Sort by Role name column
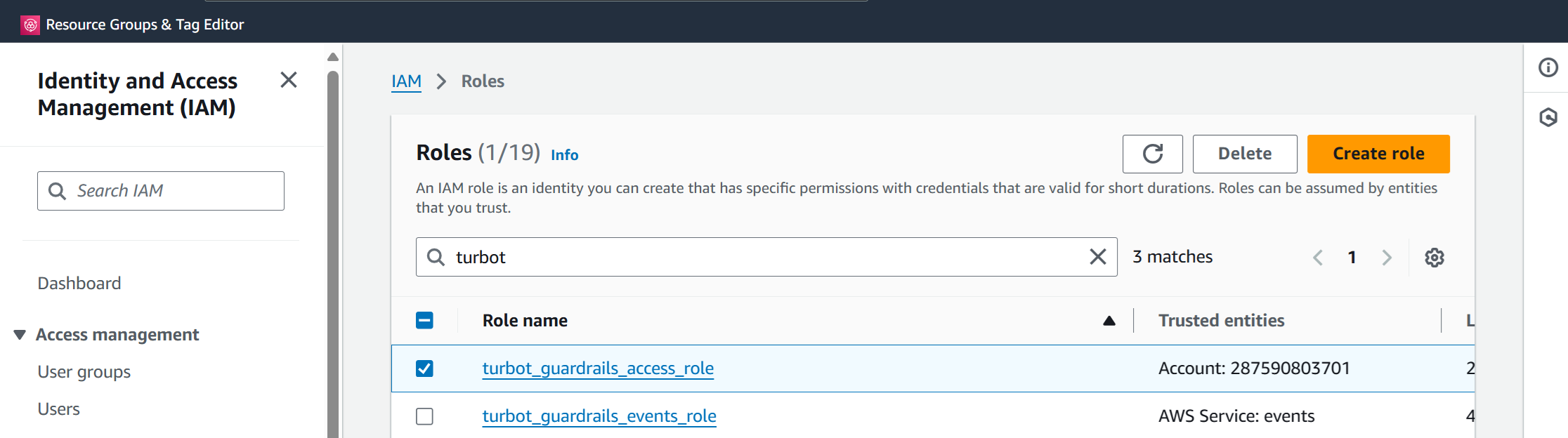Image resolution: width=1568 pixels, height=438 pixels. click(525, 321)
